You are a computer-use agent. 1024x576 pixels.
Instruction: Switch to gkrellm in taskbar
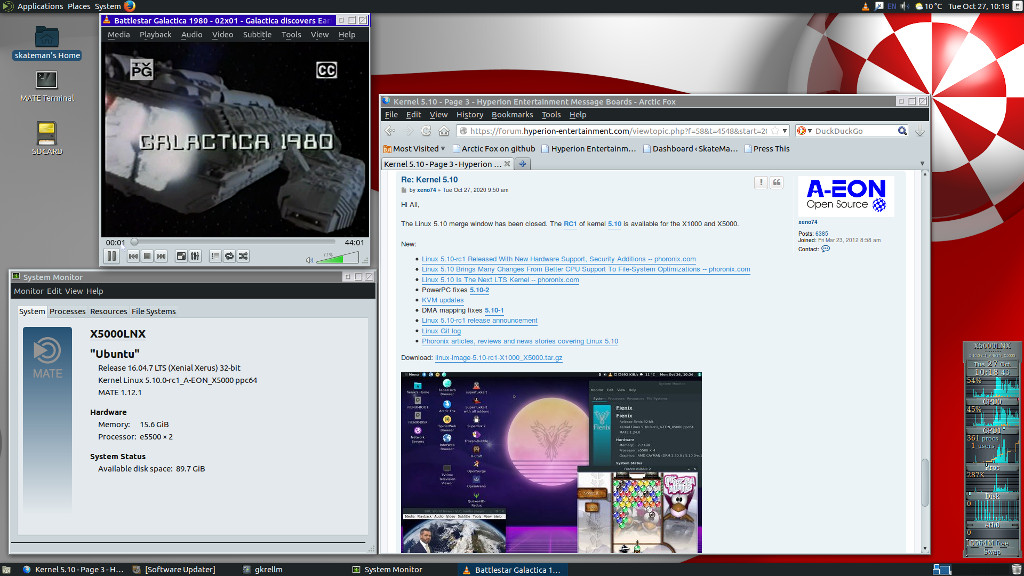[263, 569]
